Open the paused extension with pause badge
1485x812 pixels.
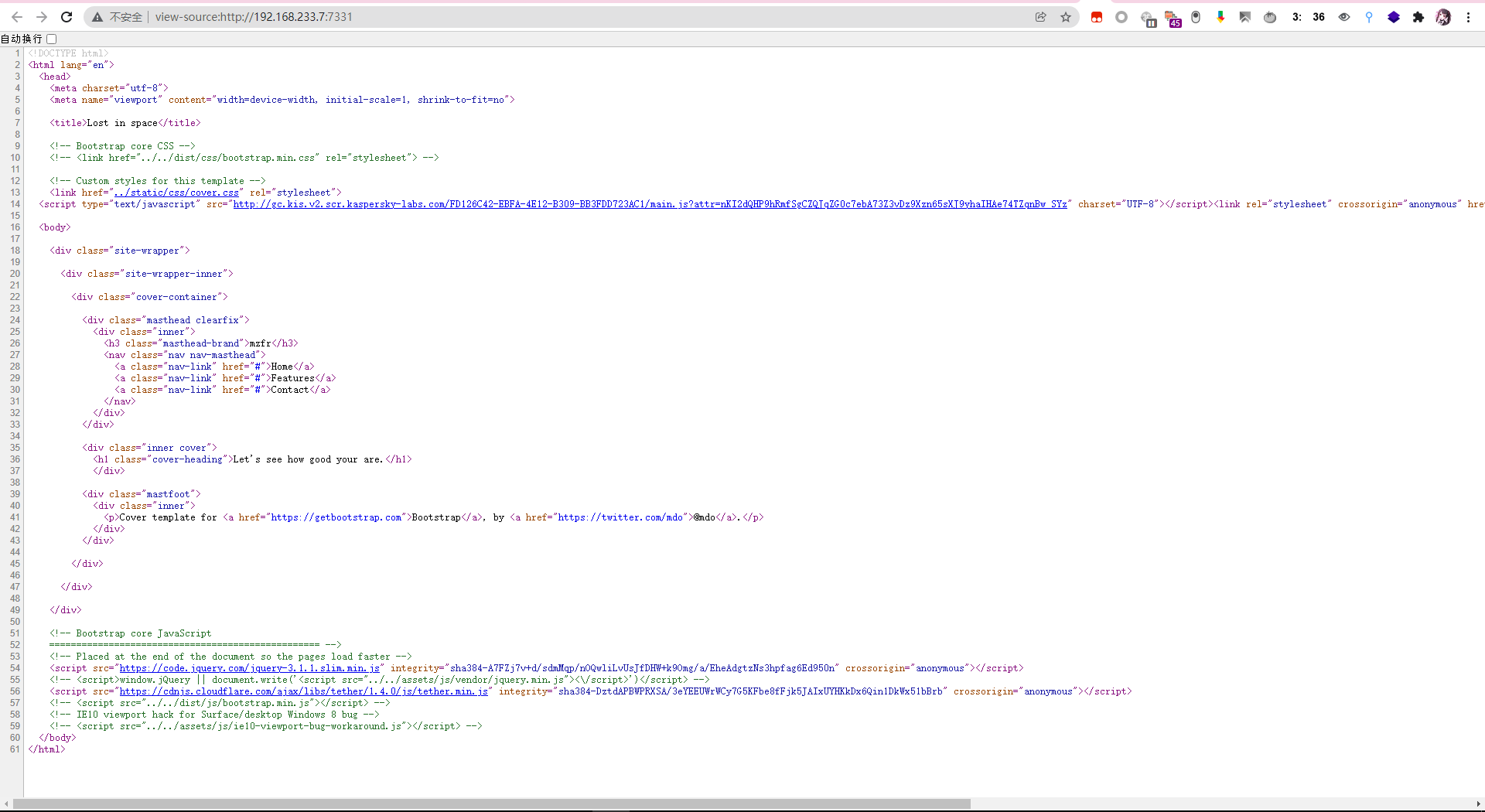[x=1148, y=19]
